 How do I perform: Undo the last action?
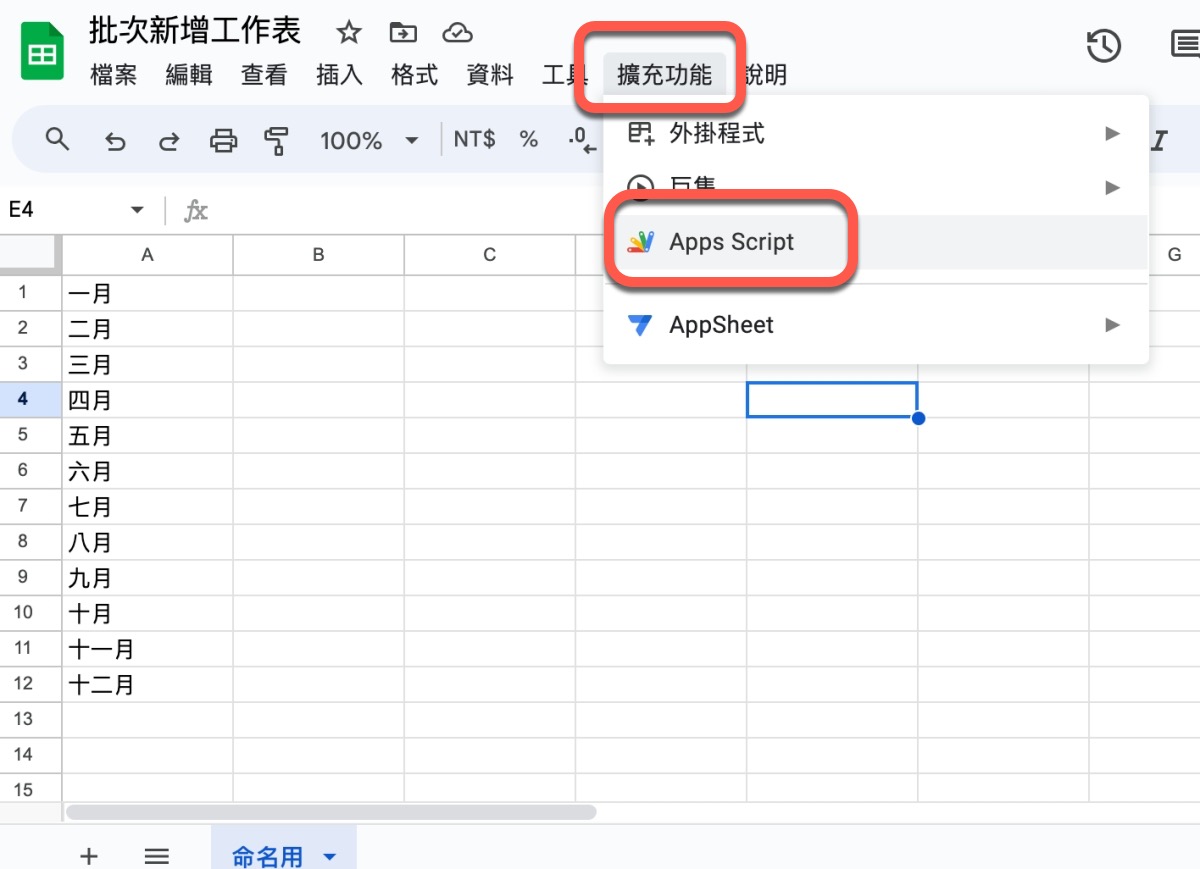click(x=115, y=141)
